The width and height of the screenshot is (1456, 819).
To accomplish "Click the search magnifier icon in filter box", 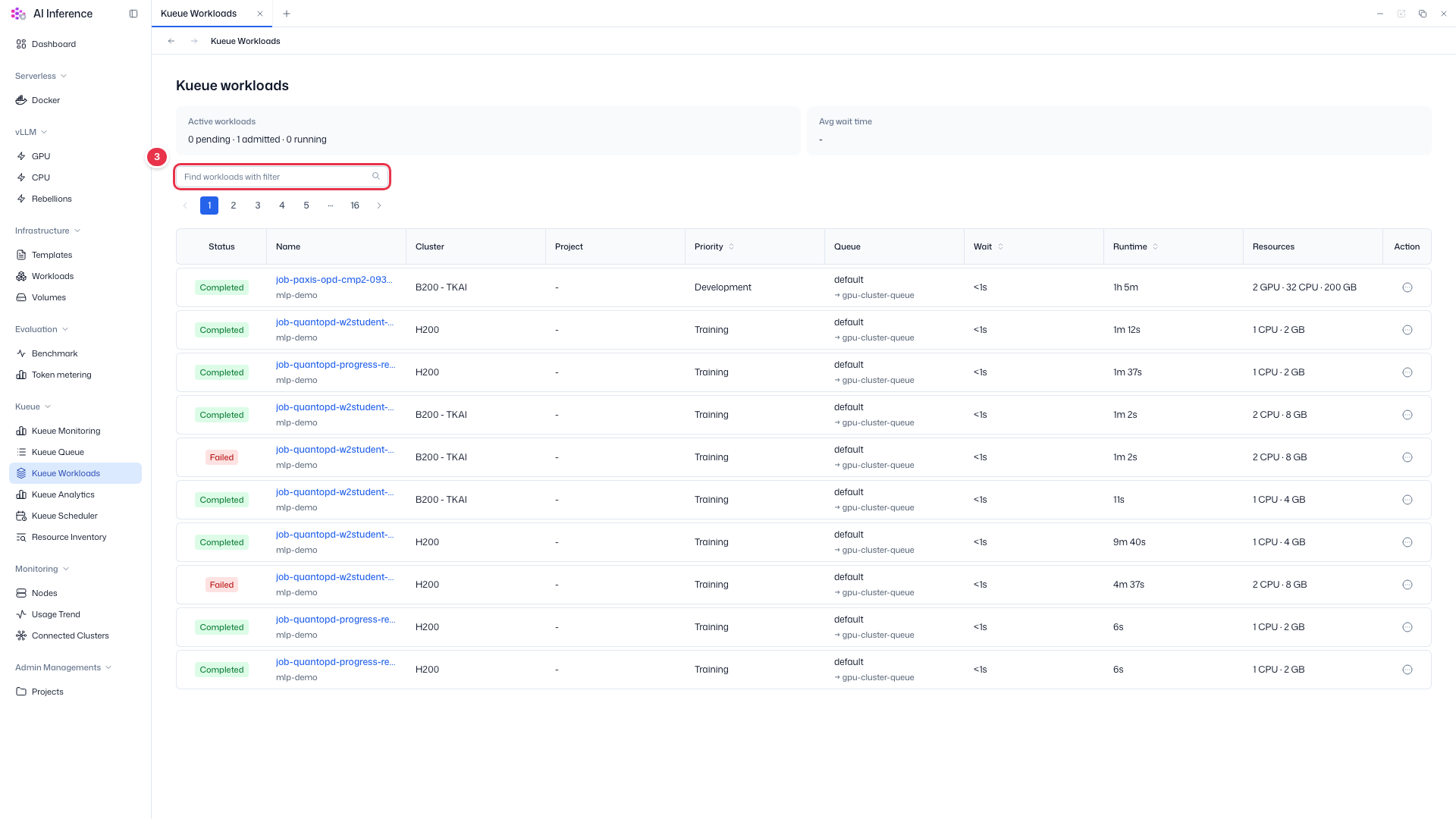I will (376, 177).
